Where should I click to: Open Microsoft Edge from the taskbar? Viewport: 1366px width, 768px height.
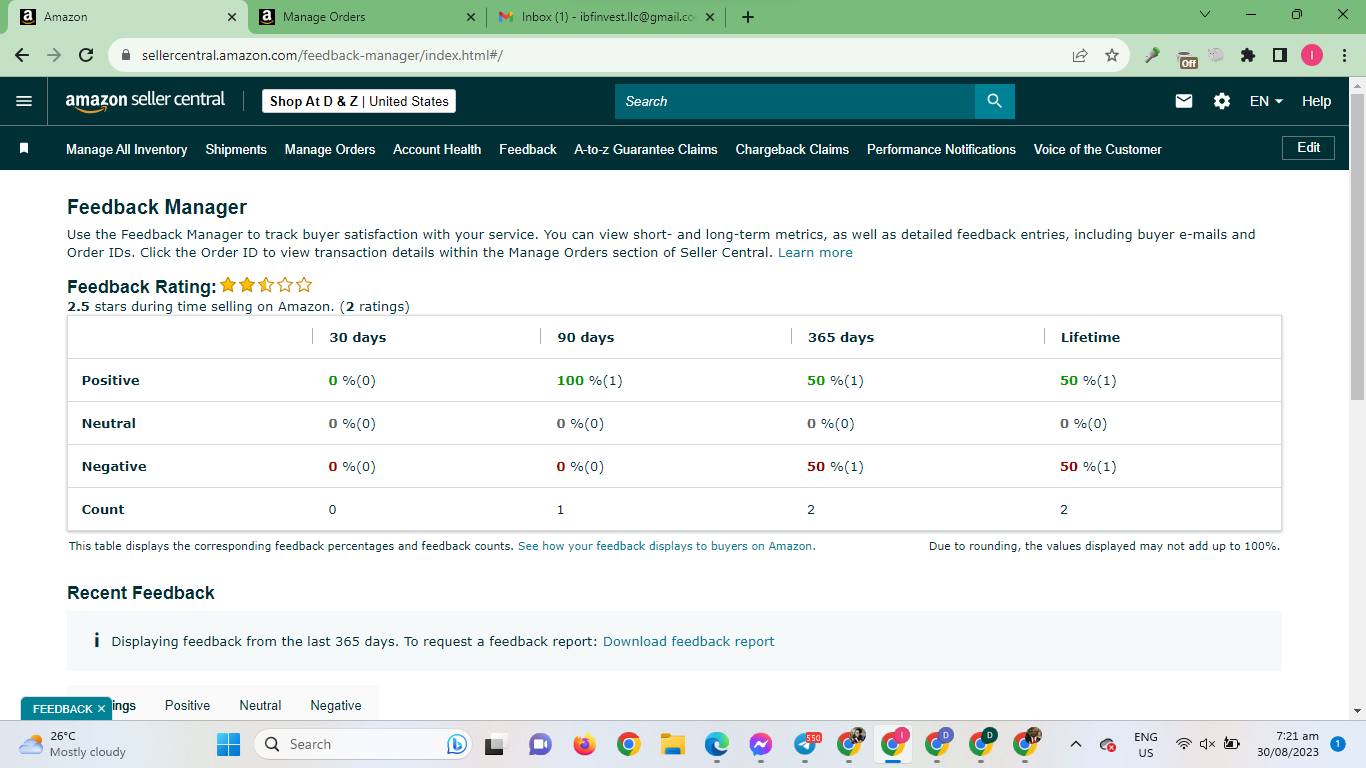click(716, 744)
